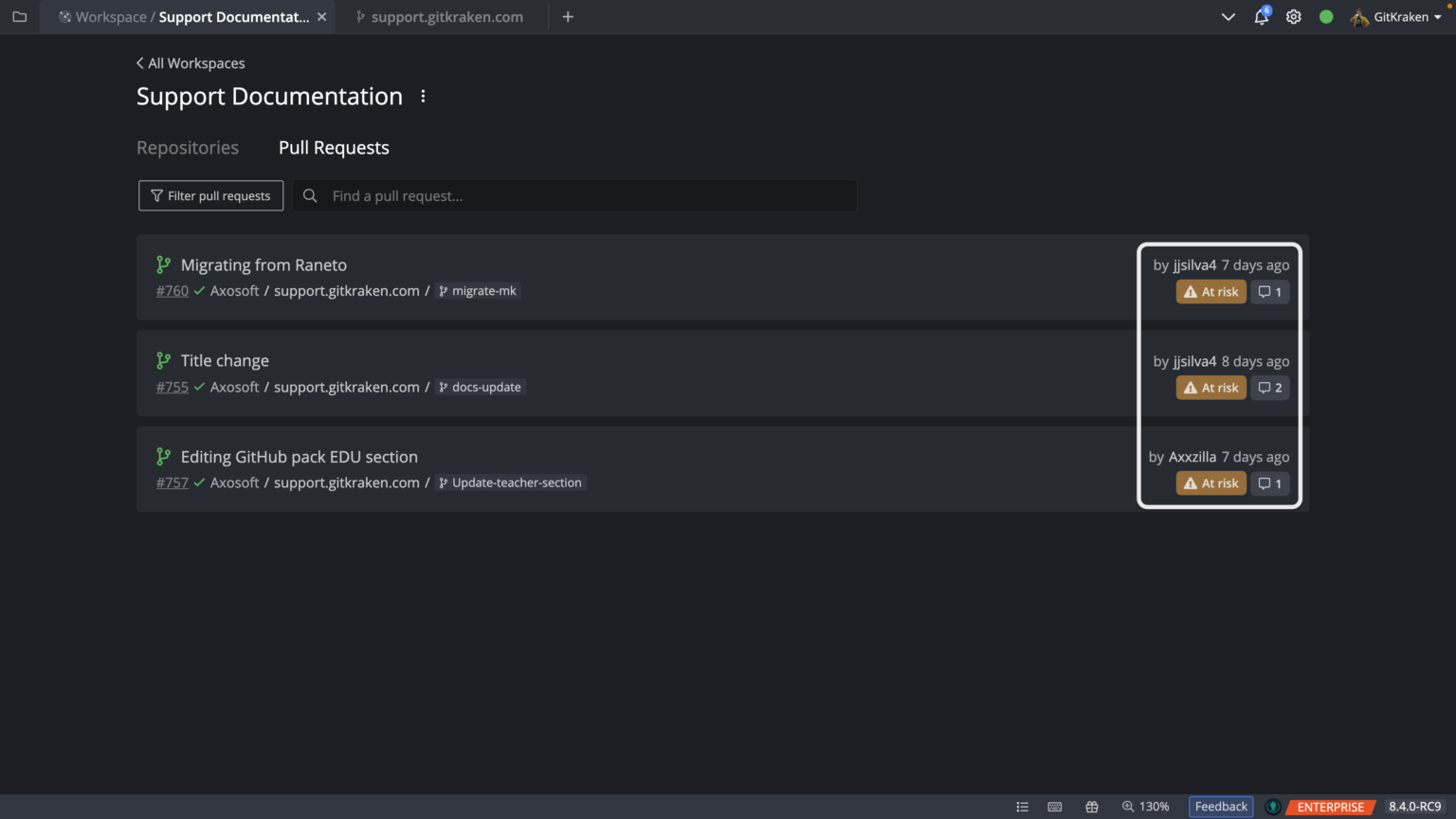Open the notifications bell with 6 alerts
Image resolution: width=1456 pixels, height=819 pixels.
coord(1261,16)
